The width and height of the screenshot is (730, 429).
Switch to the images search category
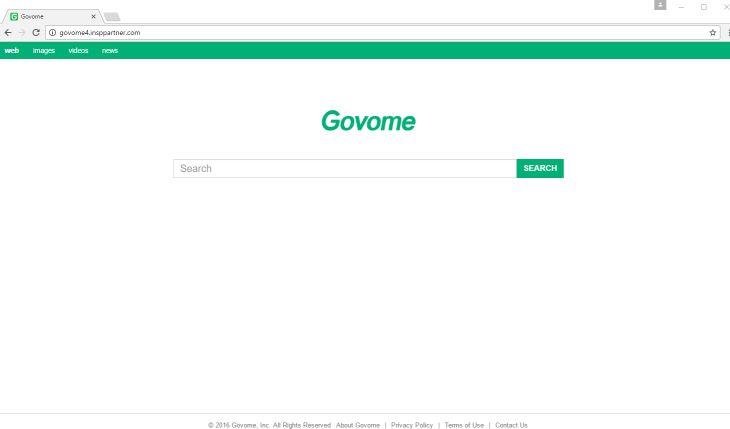44,50
